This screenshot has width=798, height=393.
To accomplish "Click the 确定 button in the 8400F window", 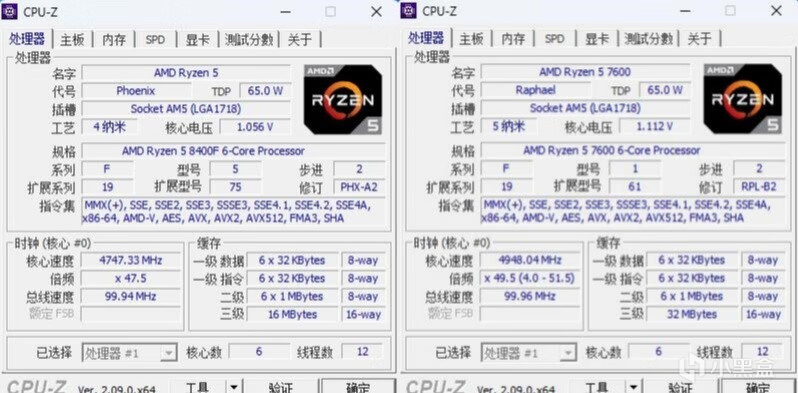I will (x=358, y=386).
